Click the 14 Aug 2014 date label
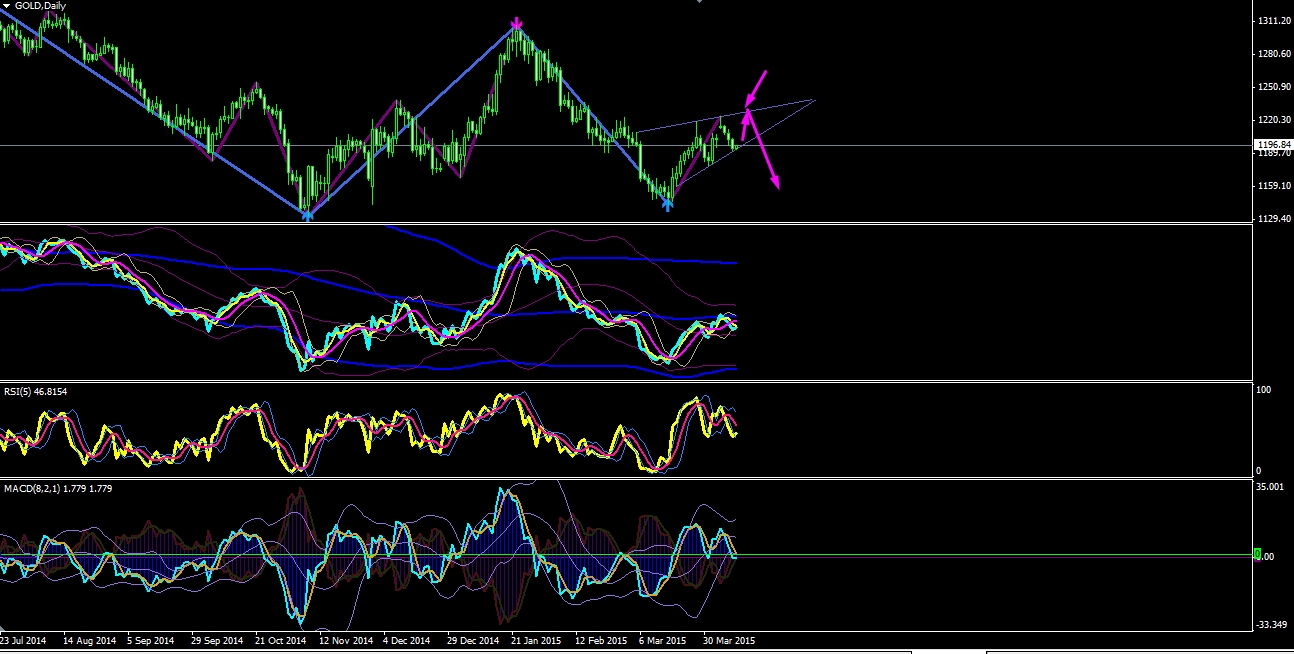The width and height of the screenshot is (1294, 654). [88, 640]
